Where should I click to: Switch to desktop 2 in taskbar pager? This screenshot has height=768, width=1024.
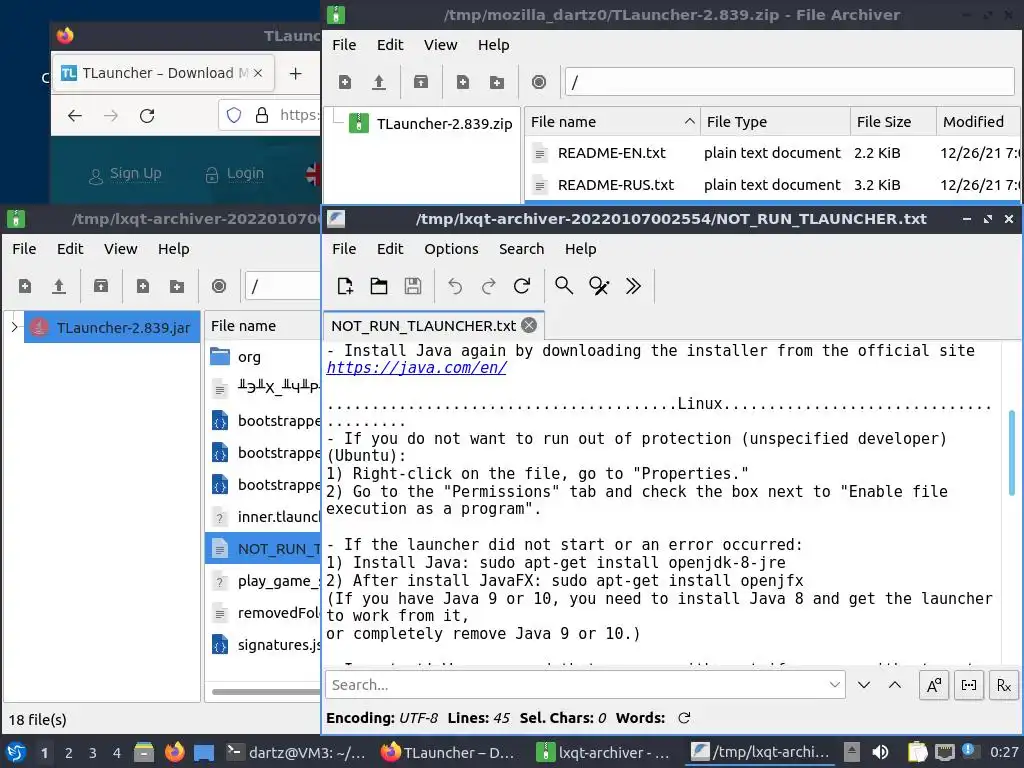point(69,753)
